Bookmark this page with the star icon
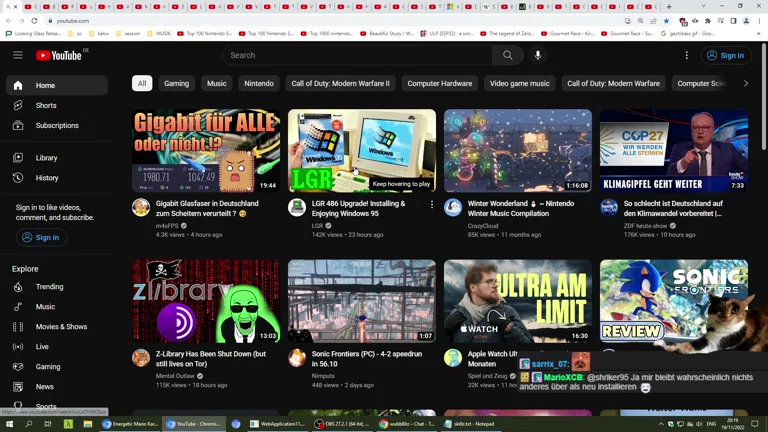768x432 pixels. 667,21
